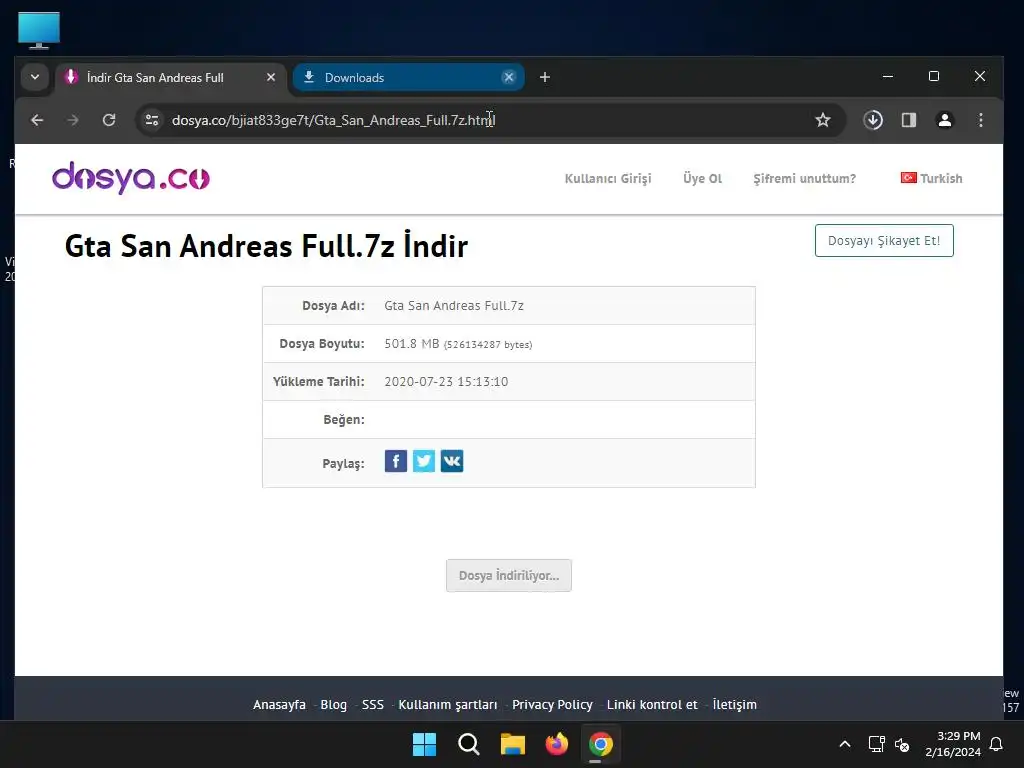Open Blog footer link
Image resolution: width=1024 pixels, height=768 pixels.
click(334, 705)
